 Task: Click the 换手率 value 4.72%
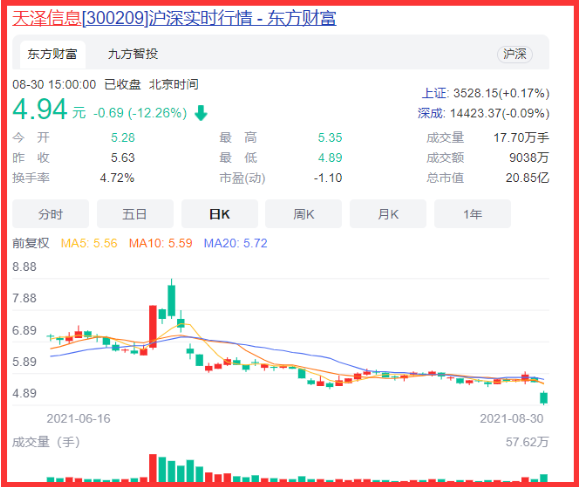pyautogui.click(x=117, y=178)
